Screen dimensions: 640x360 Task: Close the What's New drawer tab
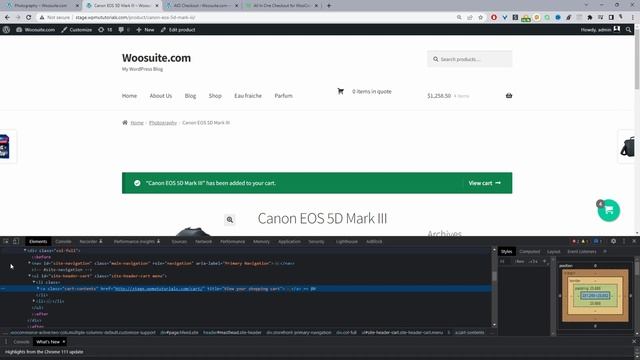64,342
